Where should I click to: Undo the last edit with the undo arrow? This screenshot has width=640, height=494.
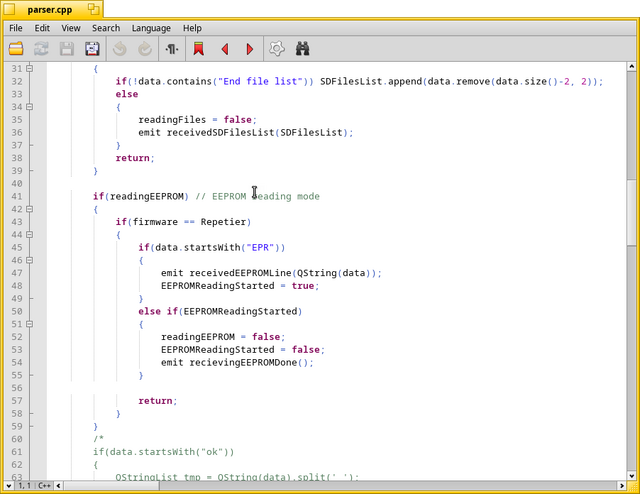(120, 49)
